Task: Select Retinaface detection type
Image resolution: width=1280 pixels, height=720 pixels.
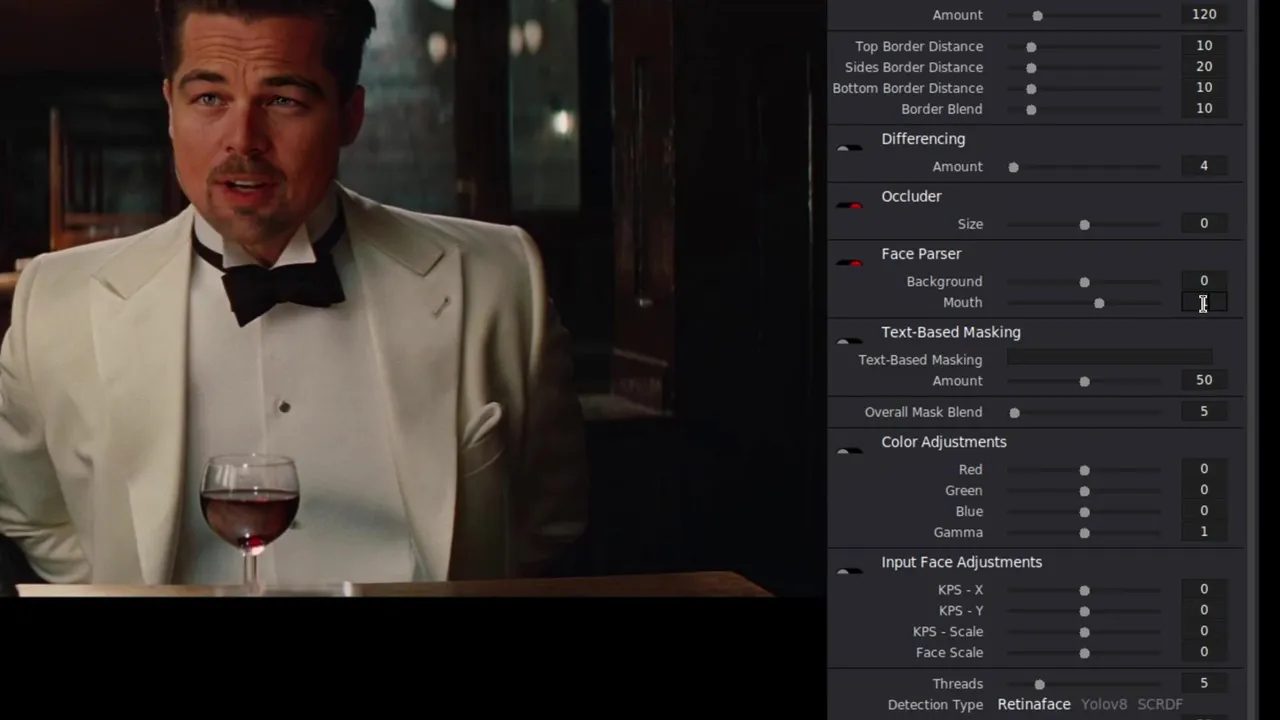Action: pyautogui.click(x=1034, y=704)
